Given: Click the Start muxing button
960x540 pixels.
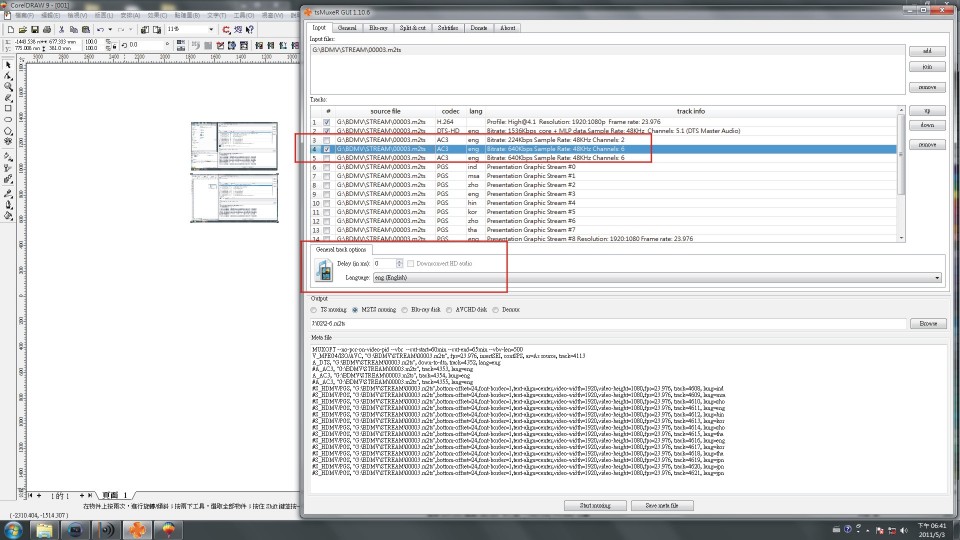Looking at the screenshot, I should click(x=596, y=506).
